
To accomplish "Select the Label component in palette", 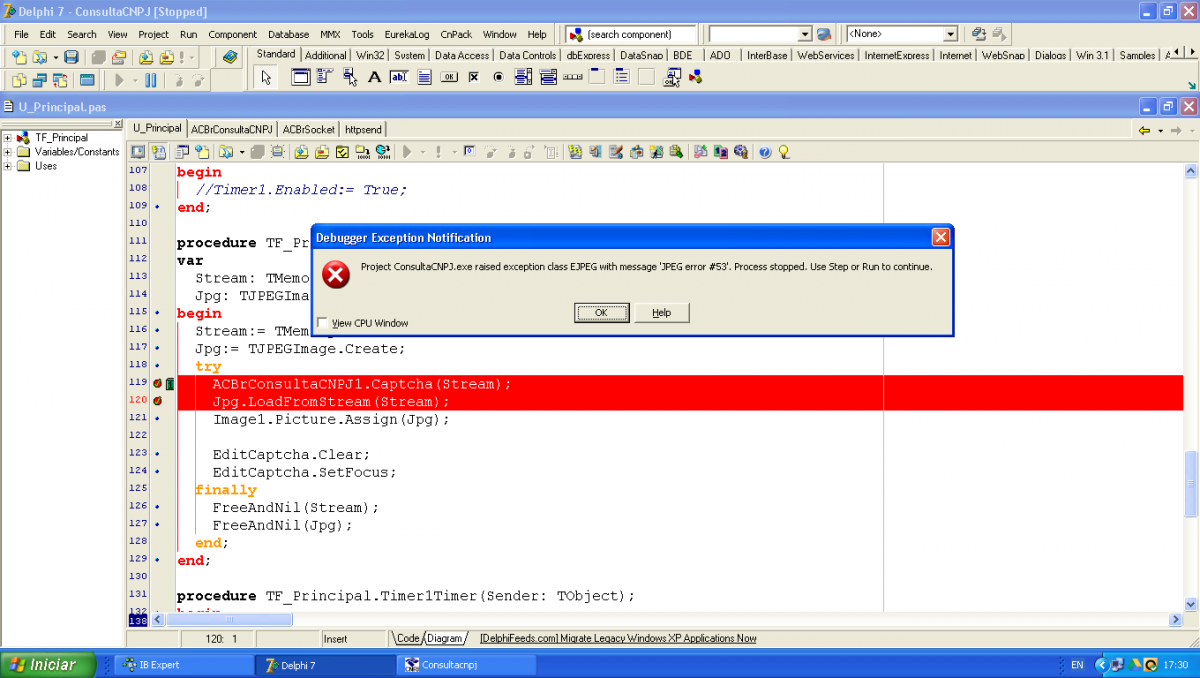I will click(x=374, y=77).
